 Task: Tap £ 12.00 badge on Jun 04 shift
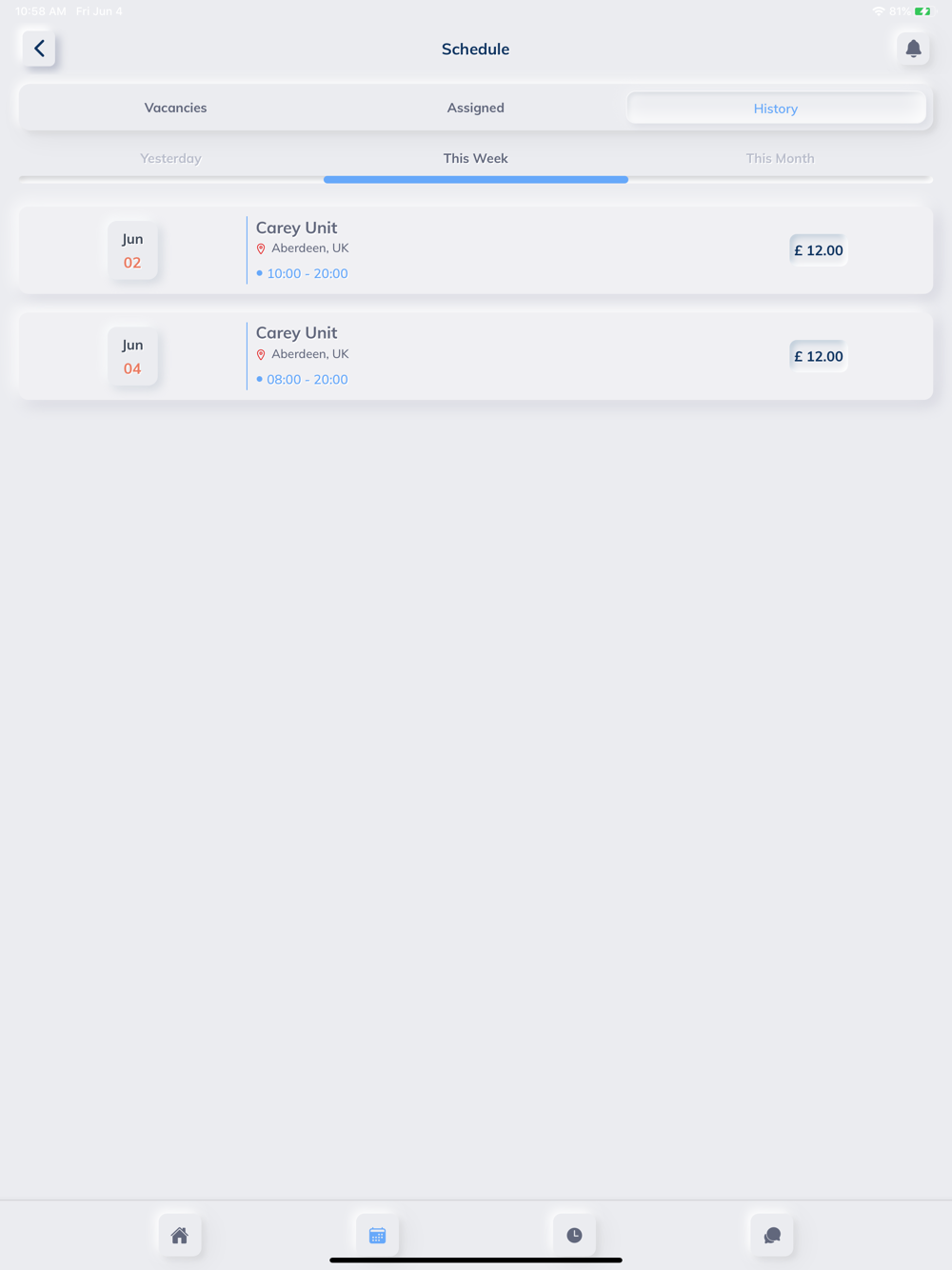point(819,356)
